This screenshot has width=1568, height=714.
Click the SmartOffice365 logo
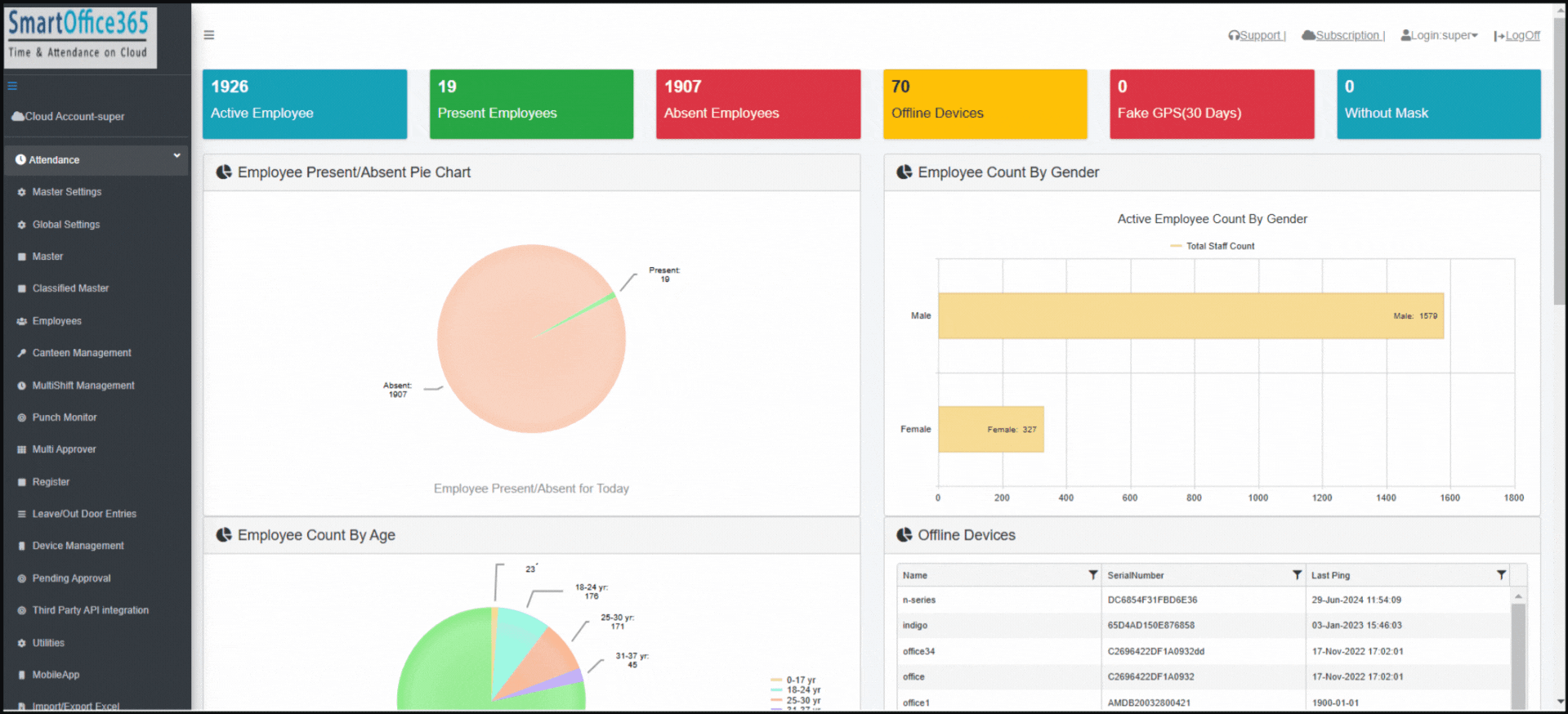[79, 37]
